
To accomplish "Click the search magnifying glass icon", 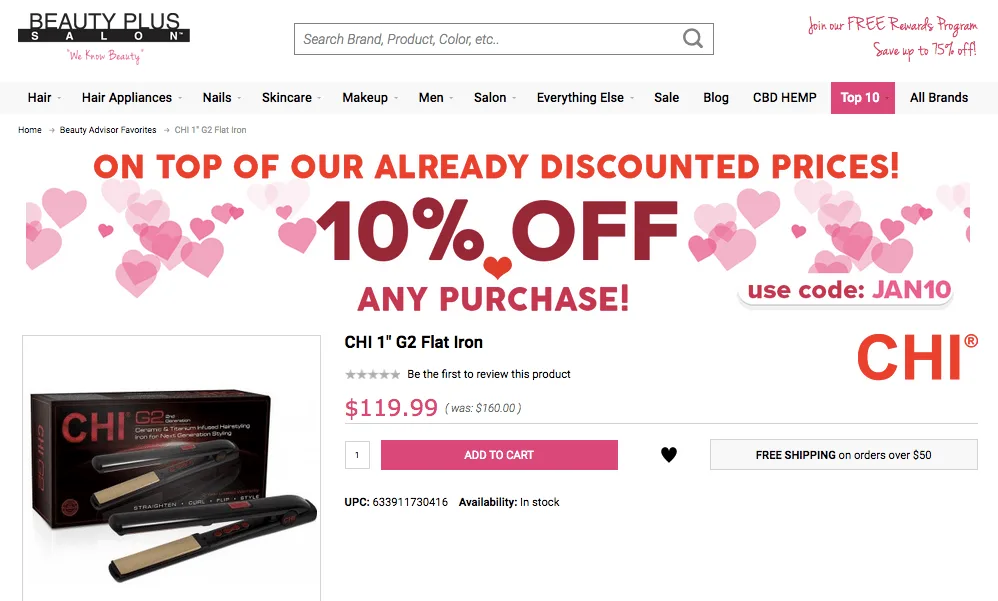I will (x=693, y=38).
